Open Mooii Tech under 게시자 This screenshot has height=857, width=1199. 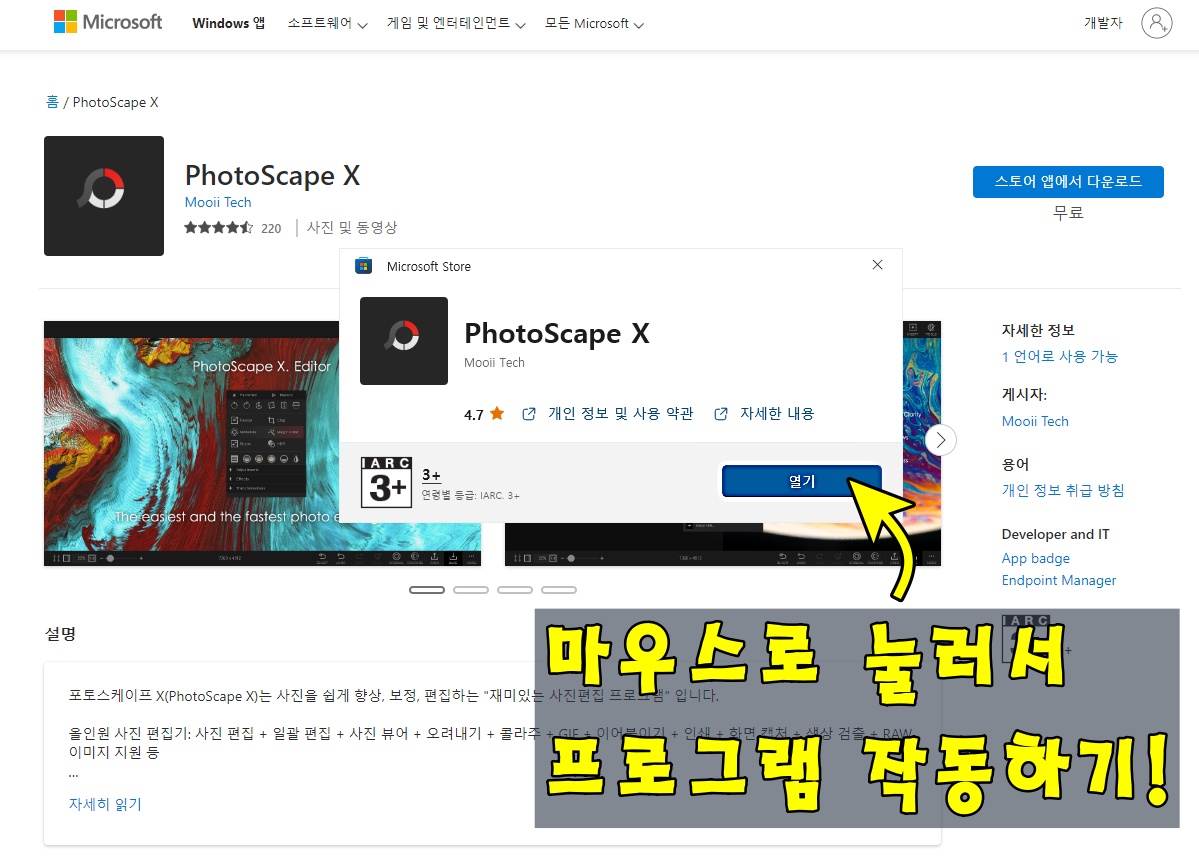(1035, 421)
